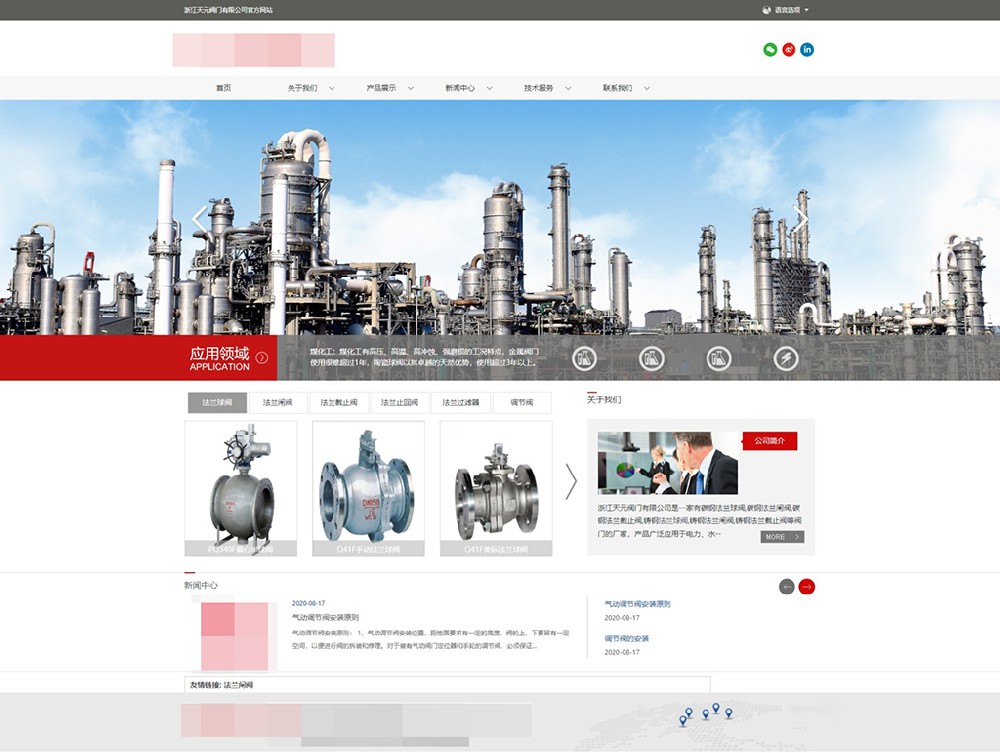Viewport: 1000px width, 753px height.
Task: Expand the 产品展示 nav menu
Action: click(x=389, y=88)
